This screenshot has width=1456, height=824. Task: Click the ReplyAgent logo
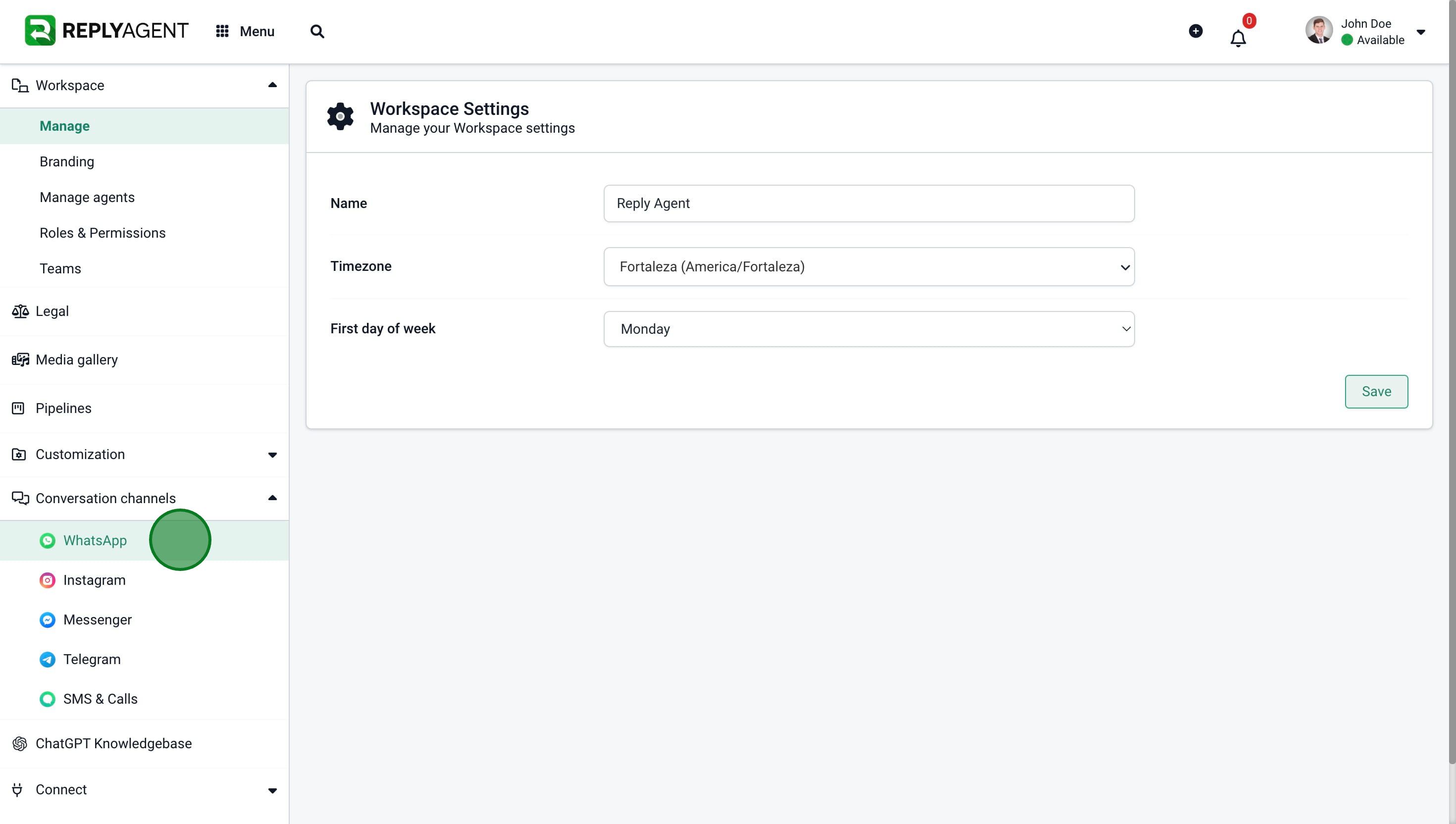click(106, 31)
